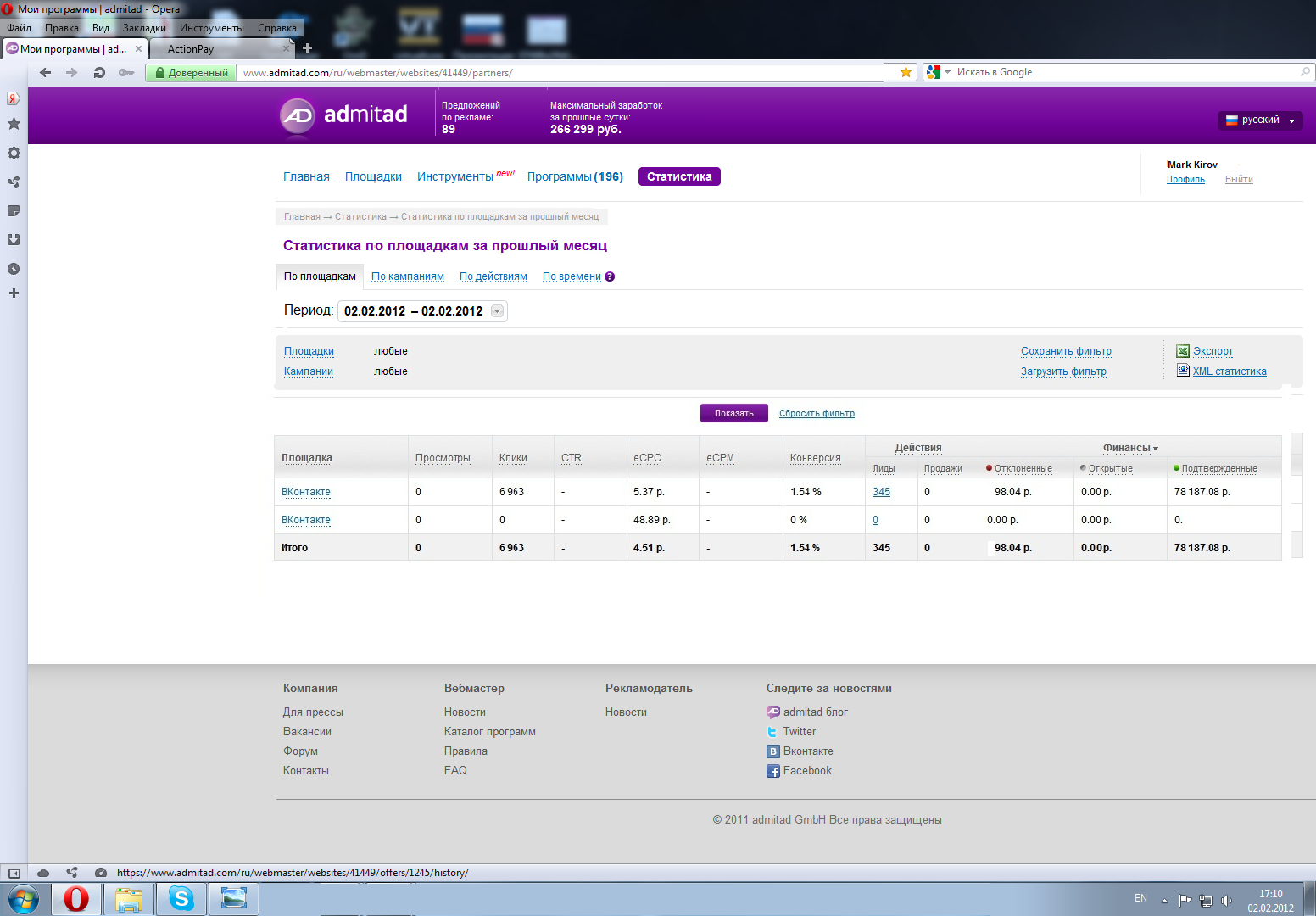1316x916 pixels.
Task: Open the русский language dropdown
Action: 1260,120
